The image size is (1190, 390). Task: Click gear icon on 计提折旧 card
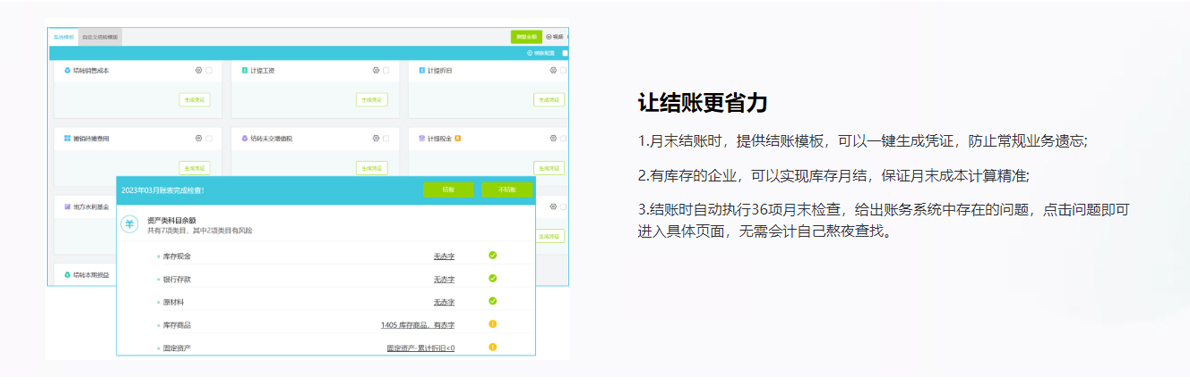553,71
